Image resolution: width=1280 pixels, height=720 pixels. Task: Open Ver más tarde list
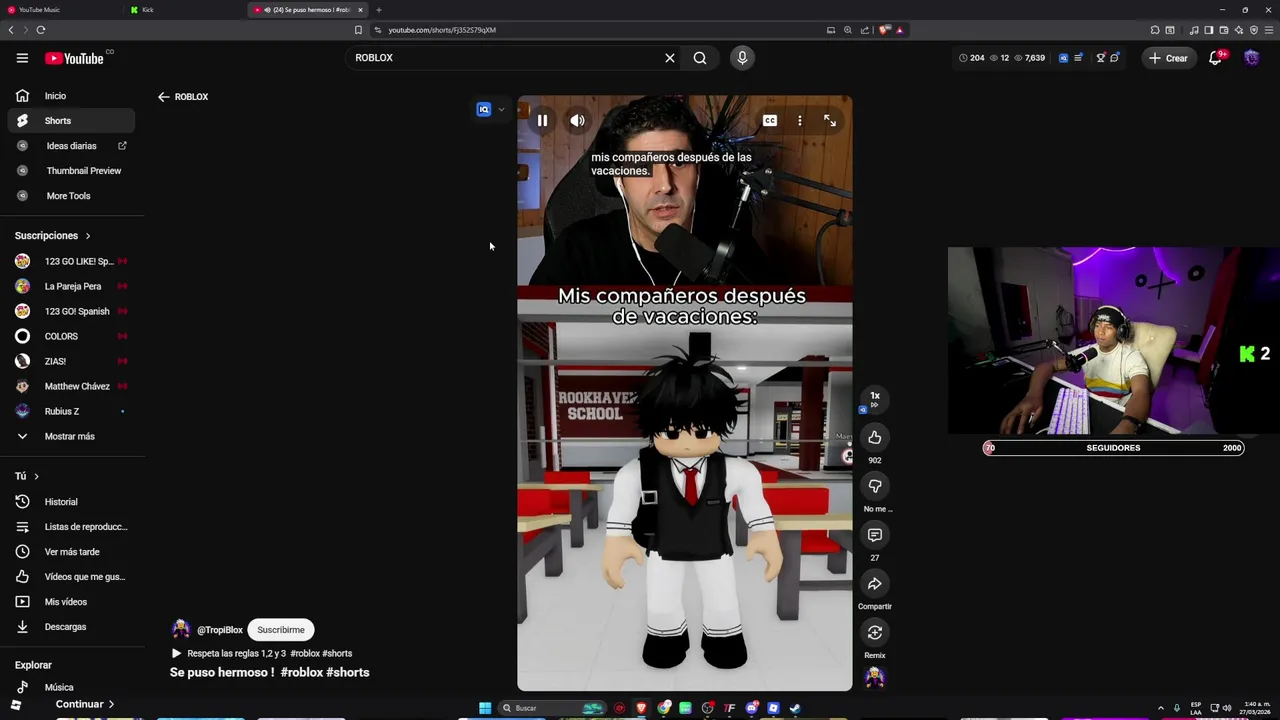tap(71, 552)
